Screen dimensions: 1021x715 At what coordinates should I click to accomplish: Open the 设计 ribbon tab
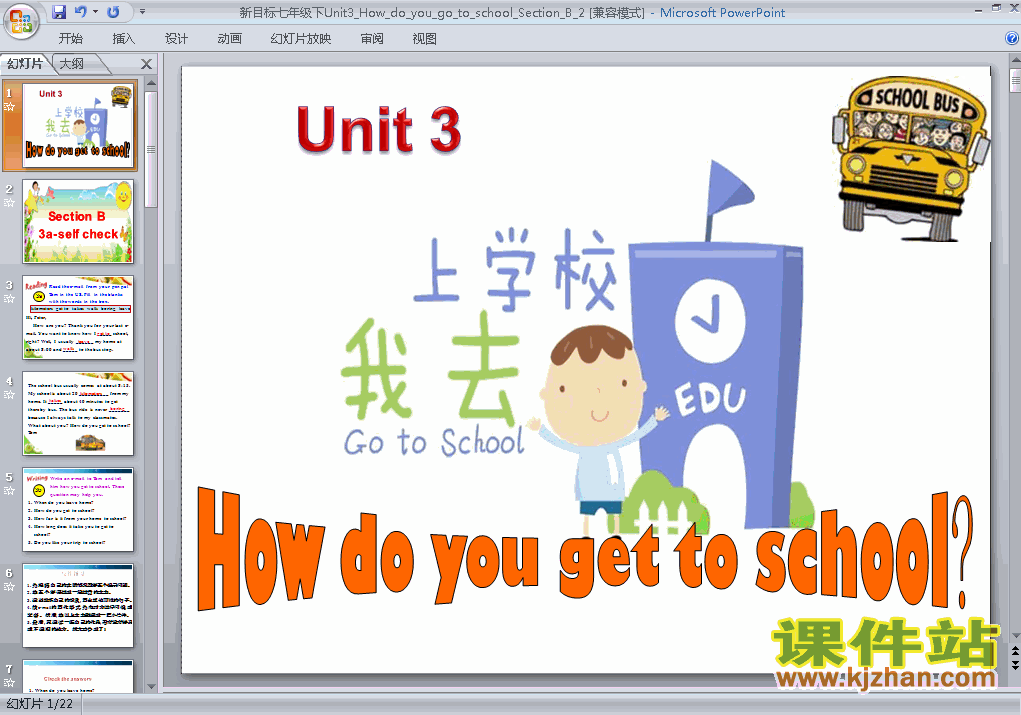tap(176, 38)
